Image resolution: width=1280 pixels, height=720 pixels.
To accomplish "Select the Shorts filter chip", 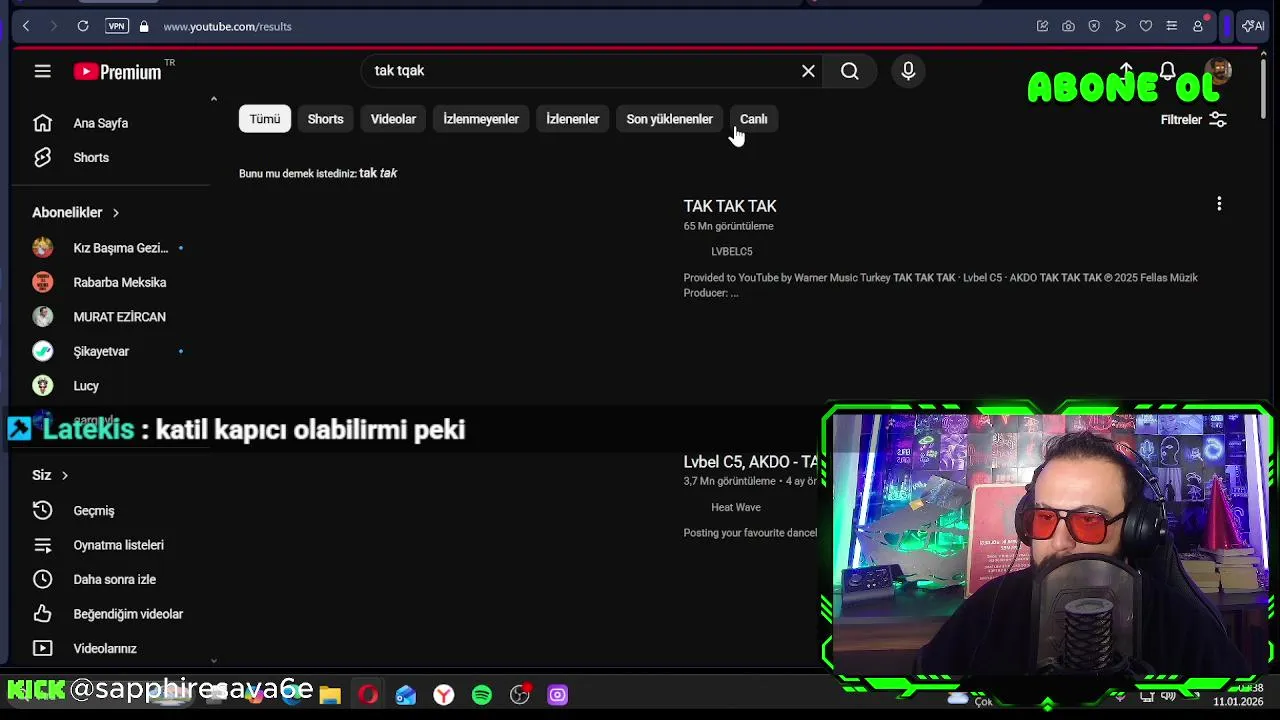I will [325, 119].
